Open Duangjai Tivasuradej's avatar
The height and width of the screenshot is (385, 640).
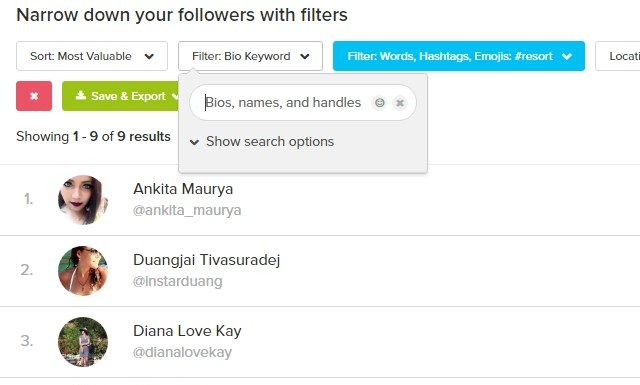pos(83,271)
